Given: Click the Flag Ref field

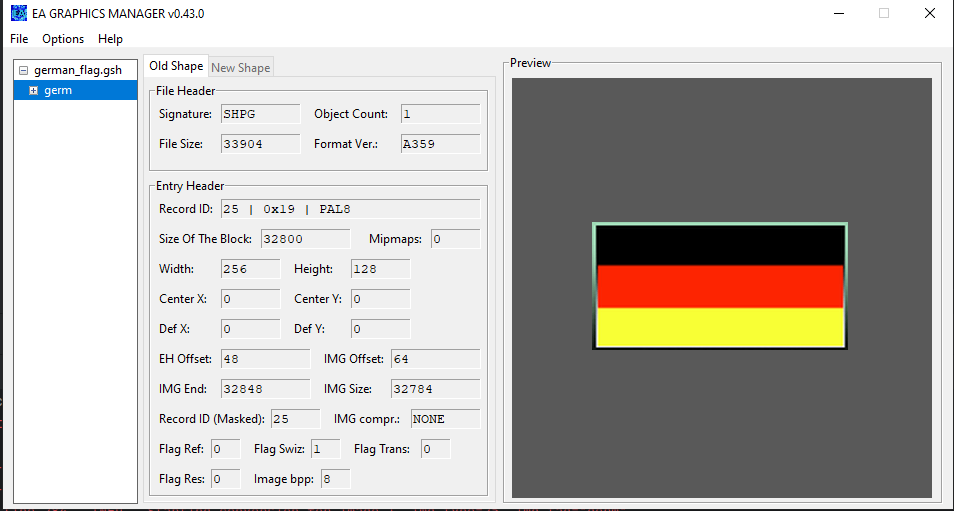Looking at the screenshot, I should tap(226, 449).
